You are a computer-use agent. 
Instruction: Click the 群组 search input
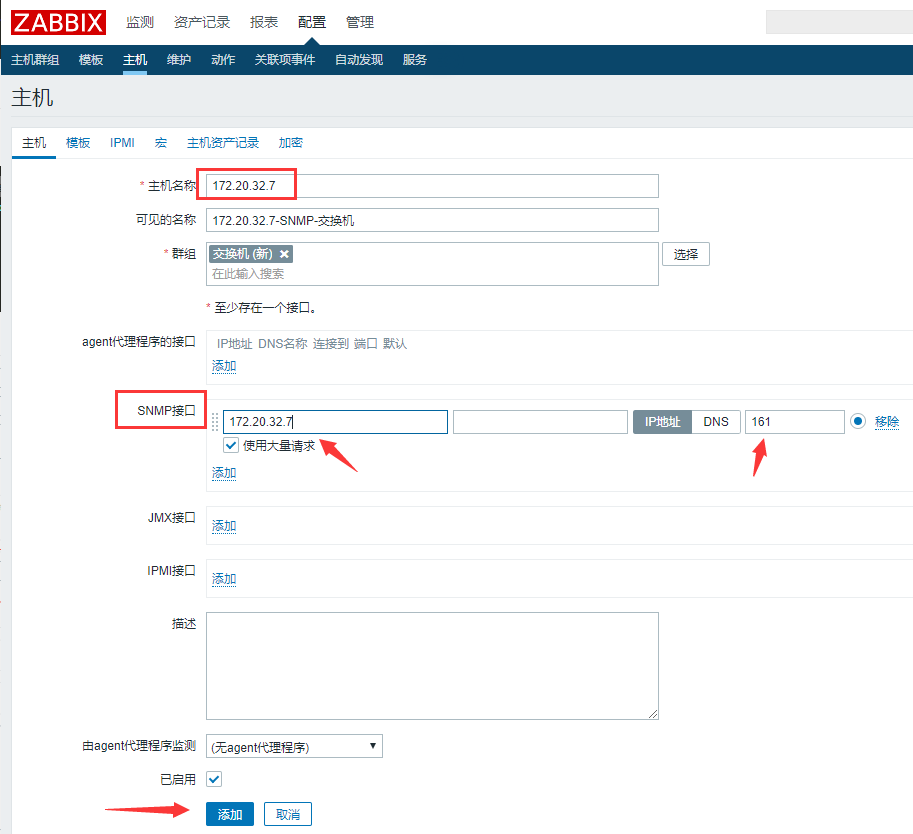point(432,274)
